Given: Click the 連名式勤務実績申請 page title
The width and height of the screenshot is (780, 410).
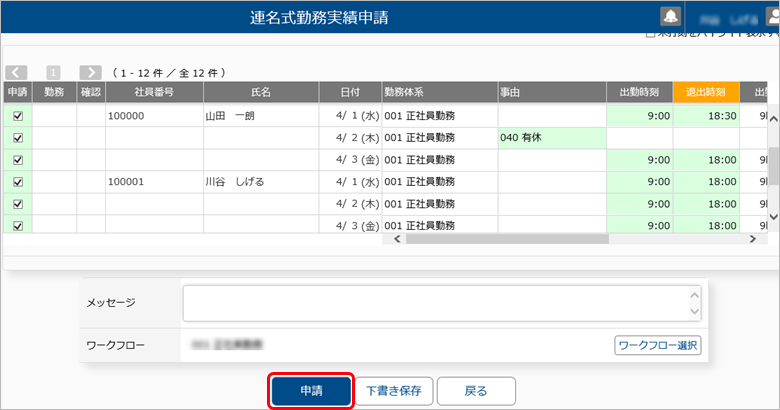Looking at the screenshot, I should point(319,18).
